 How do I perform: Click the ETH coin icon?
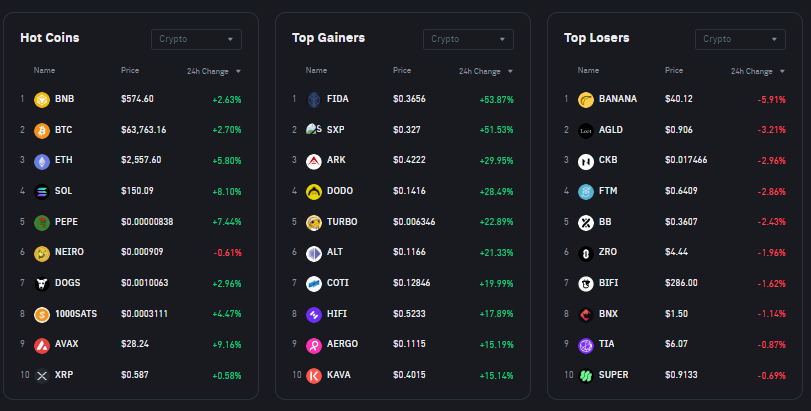42,162
